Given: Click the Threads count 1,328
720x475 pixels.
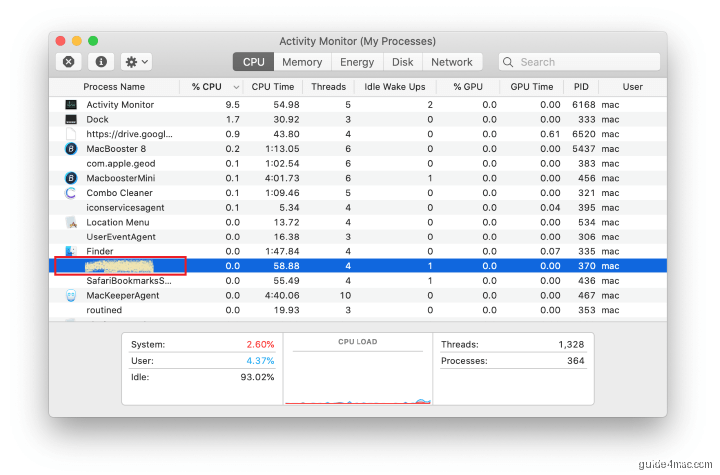Looking at the screenshot, I should point(571,345).
